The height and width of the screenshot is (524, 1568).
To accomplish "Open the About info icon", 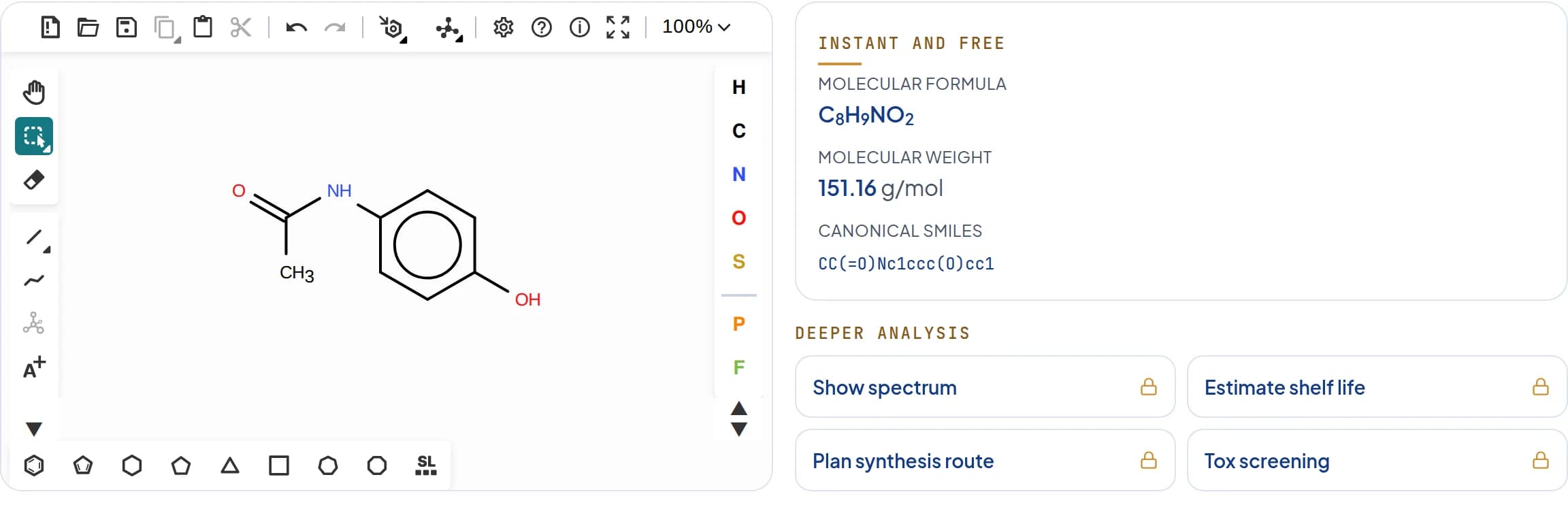I will [x=580, y=27].
